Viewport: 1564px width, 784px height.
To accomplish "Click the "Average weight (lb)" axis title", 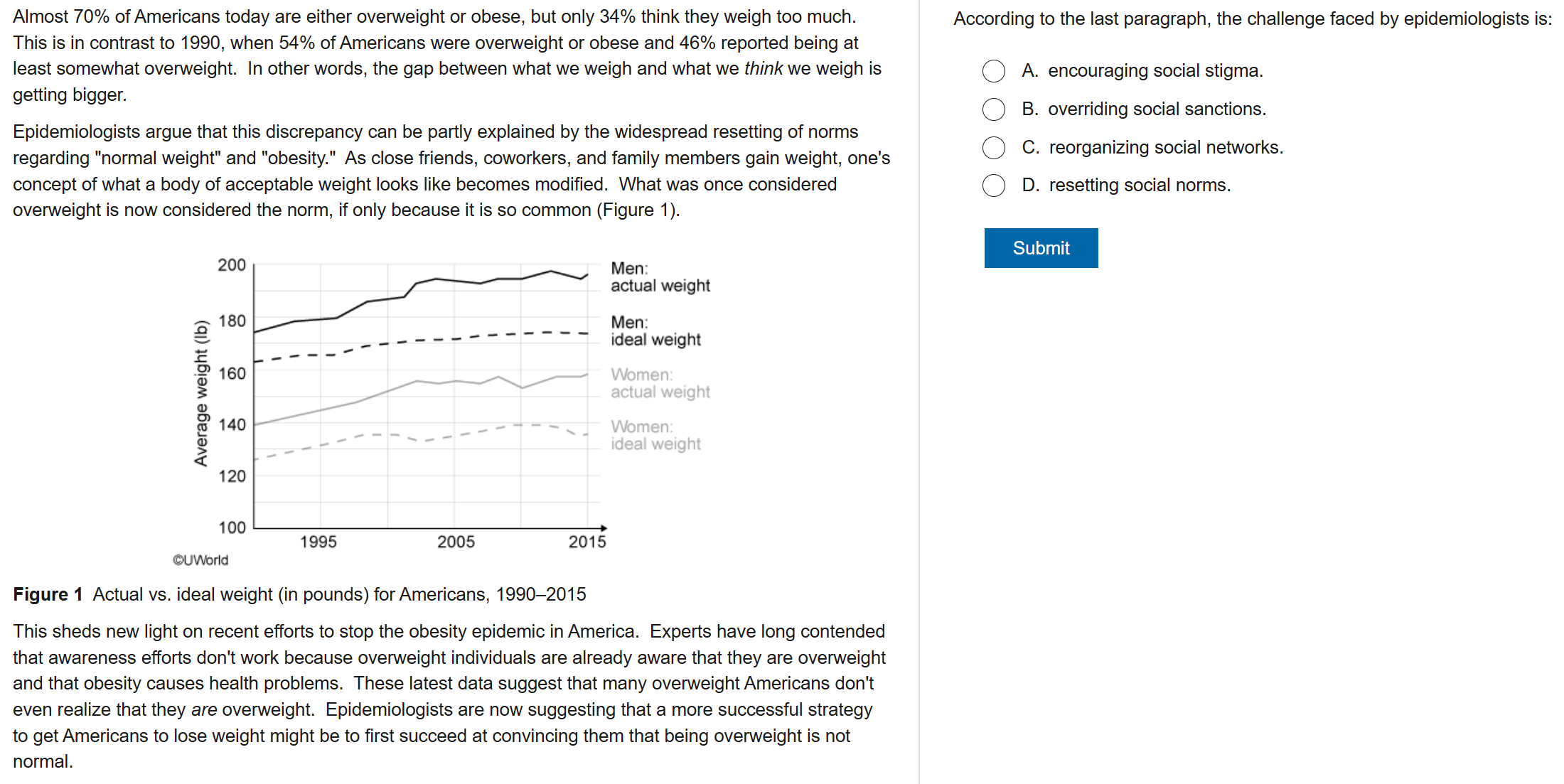I will [201, 393].
